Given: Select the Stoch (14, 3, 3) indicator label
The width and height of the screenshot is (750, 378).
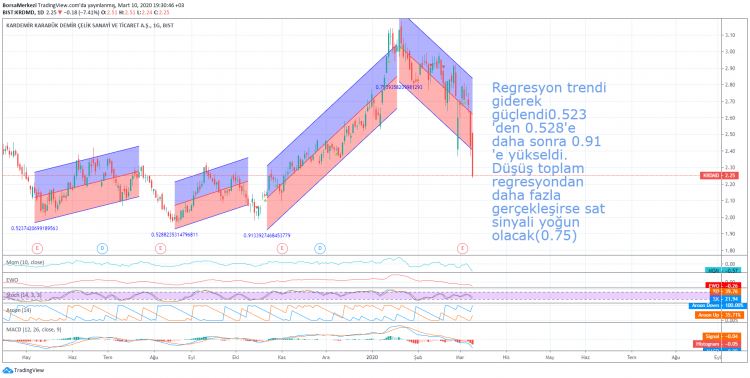Looking at the screenshot, I should pos(23,295).
